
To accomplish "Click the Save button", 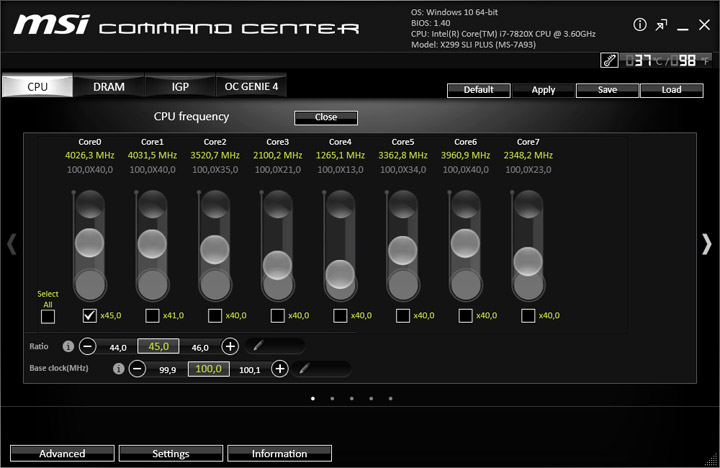I will pyautogui.click(x=607, y=90).
